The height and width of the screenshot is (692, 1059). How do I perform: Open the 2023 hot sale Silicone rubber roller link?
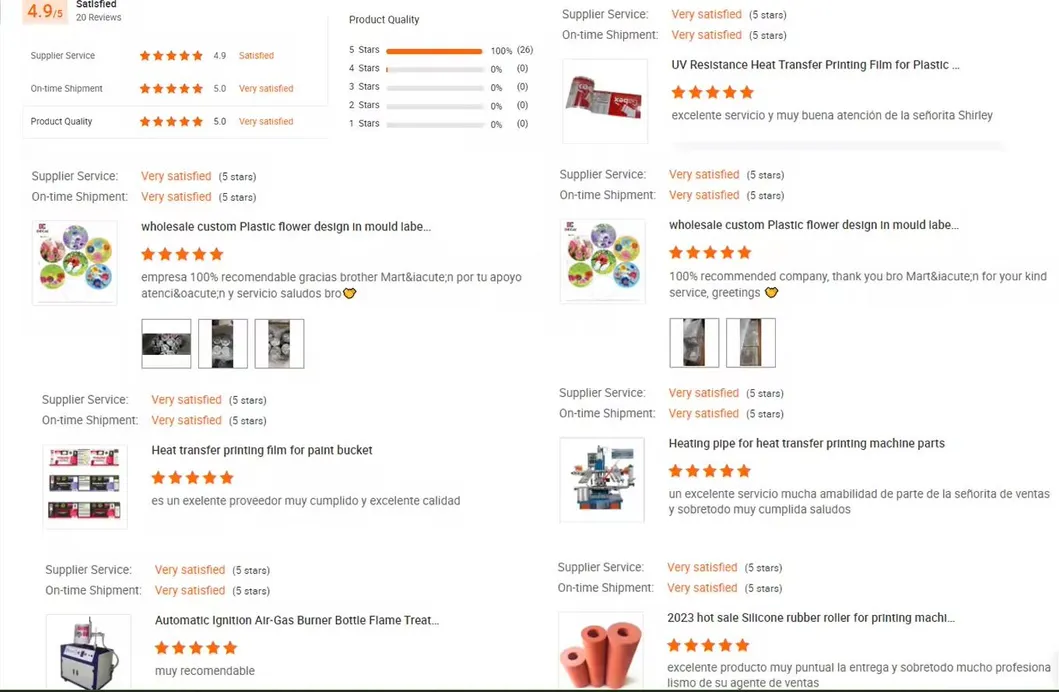[x=810, y=618]
